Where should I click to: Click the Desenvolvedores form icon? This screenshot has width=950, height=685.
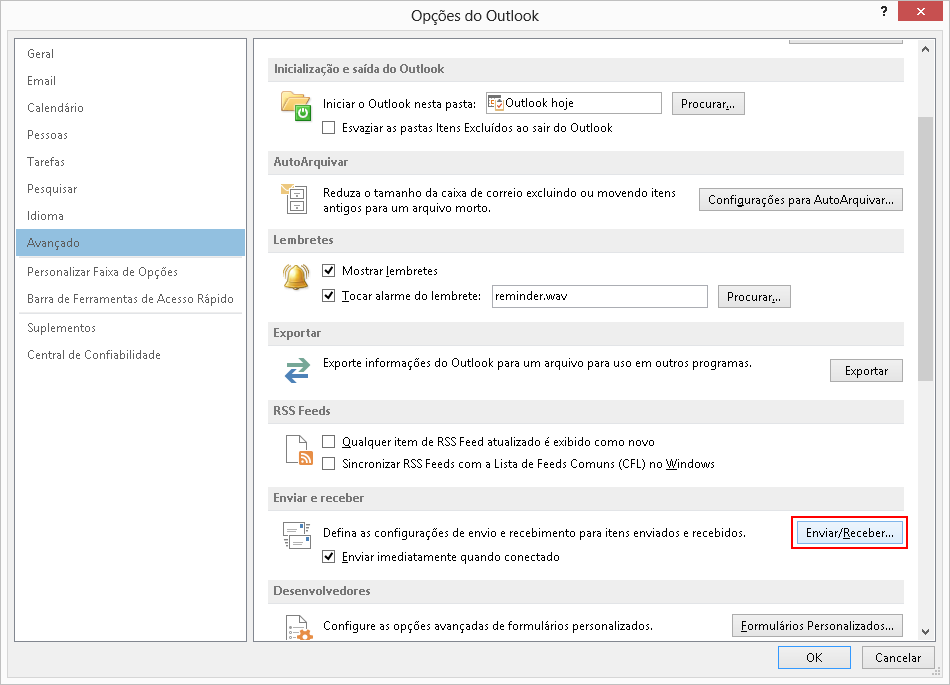(x=299, y=628)
